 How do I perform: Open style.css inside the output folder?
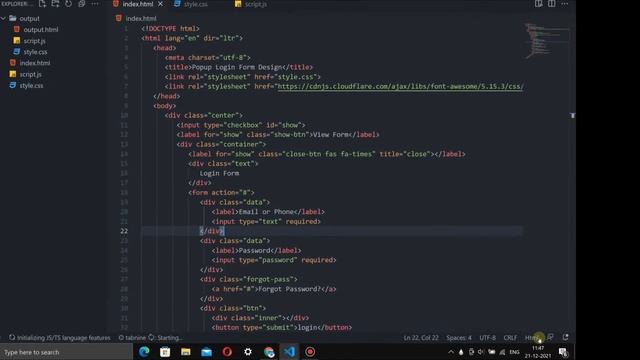pyautogui.click(x=35, y=52)
